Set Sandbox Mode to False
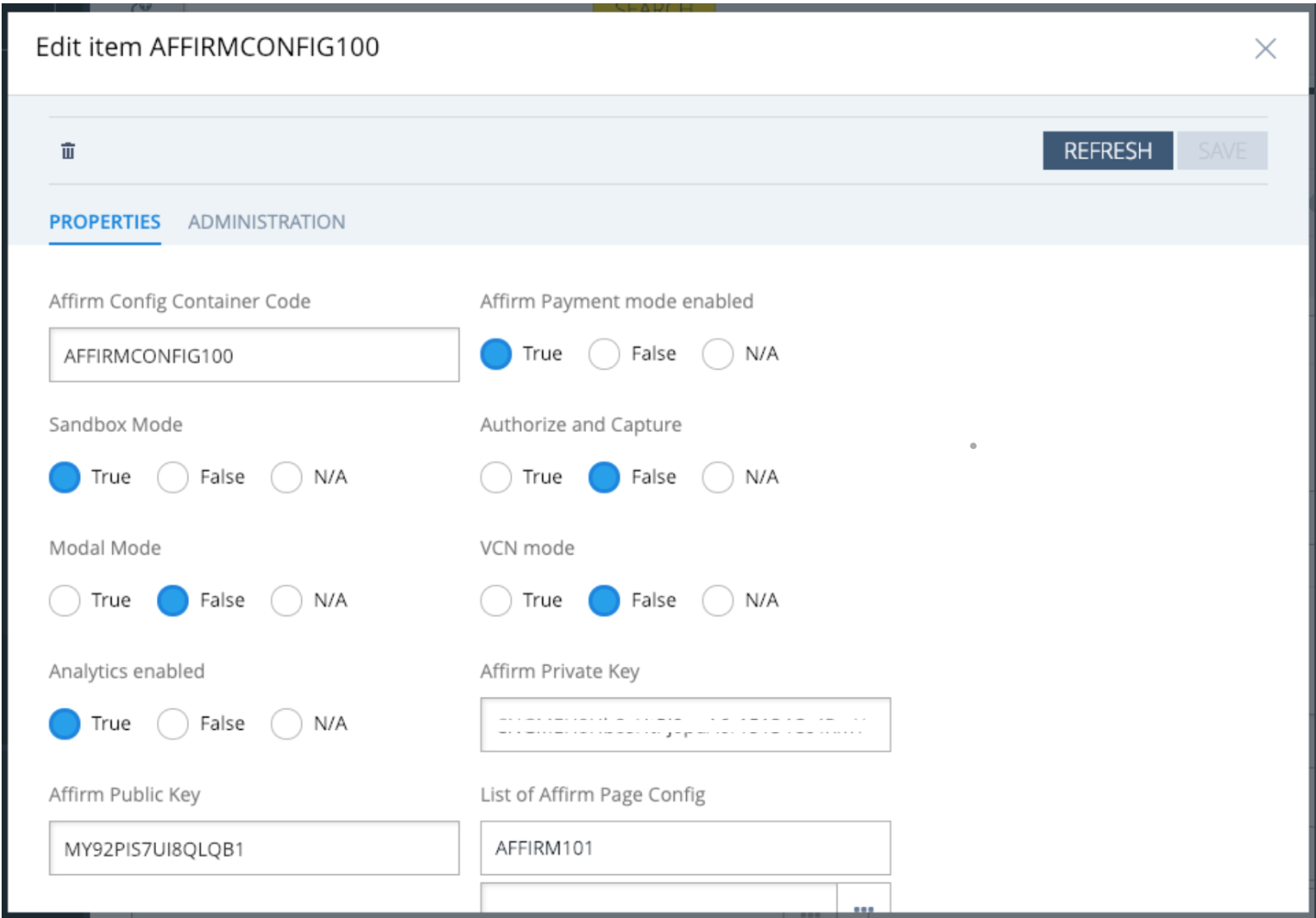 click(x=173, y=477)
